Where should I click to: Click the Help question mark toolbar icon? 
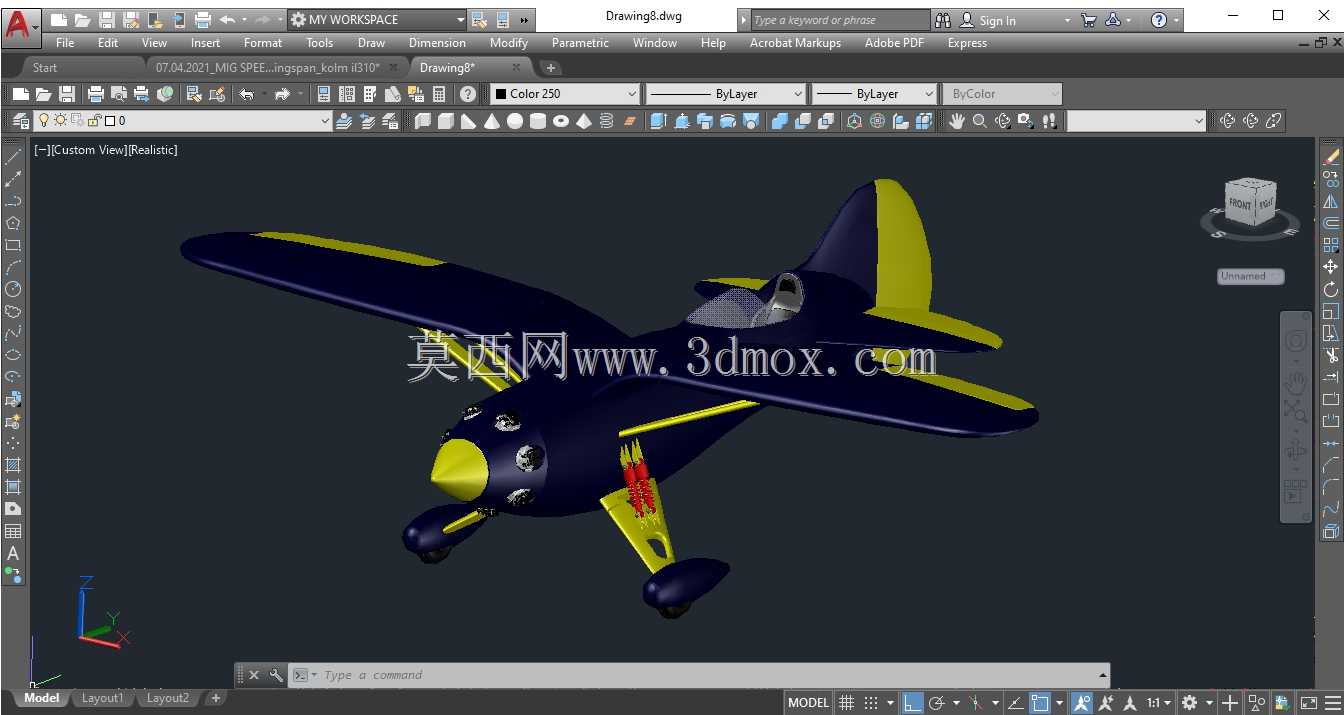[468, 94]
